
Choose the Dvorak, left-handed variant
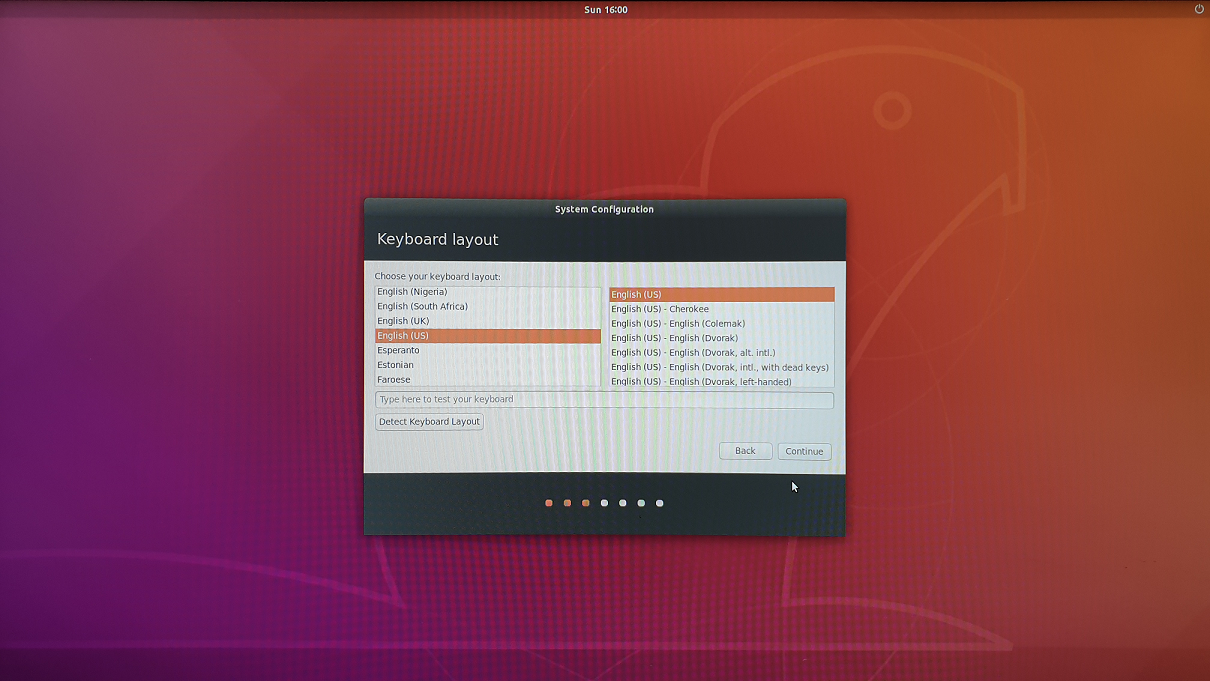721,381
